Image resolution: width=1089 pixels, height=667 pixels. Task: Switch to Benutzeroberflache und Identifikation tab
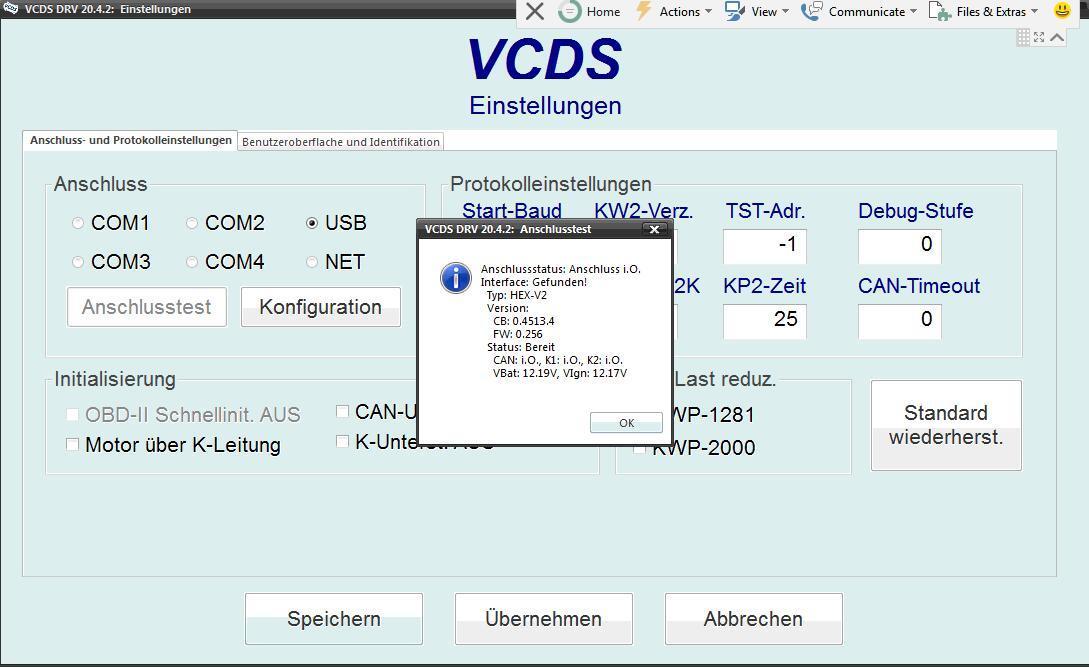[340, 141]
